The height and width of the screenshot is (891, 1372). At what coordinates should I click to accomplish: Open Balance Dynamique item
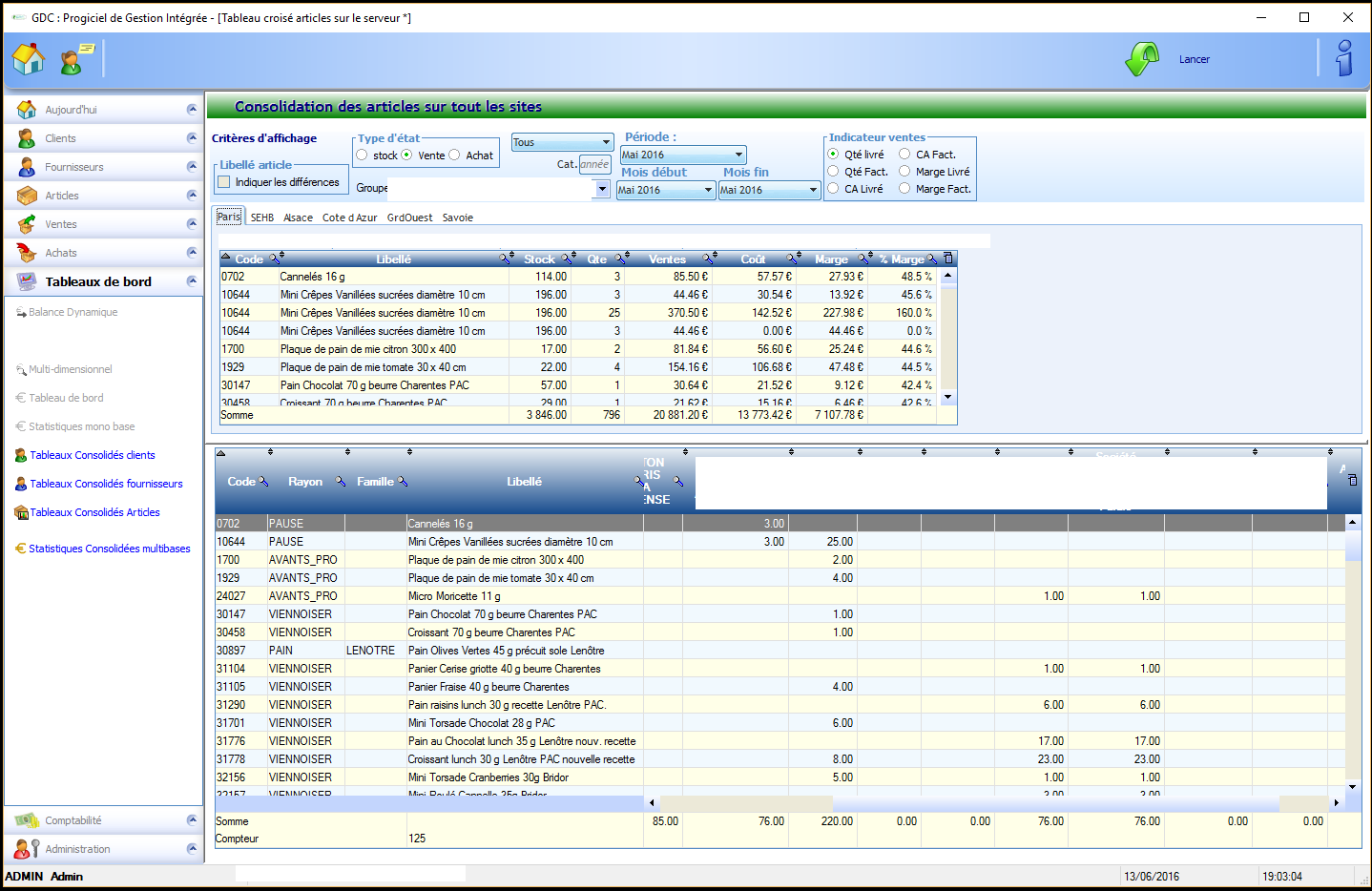point(73,312)
